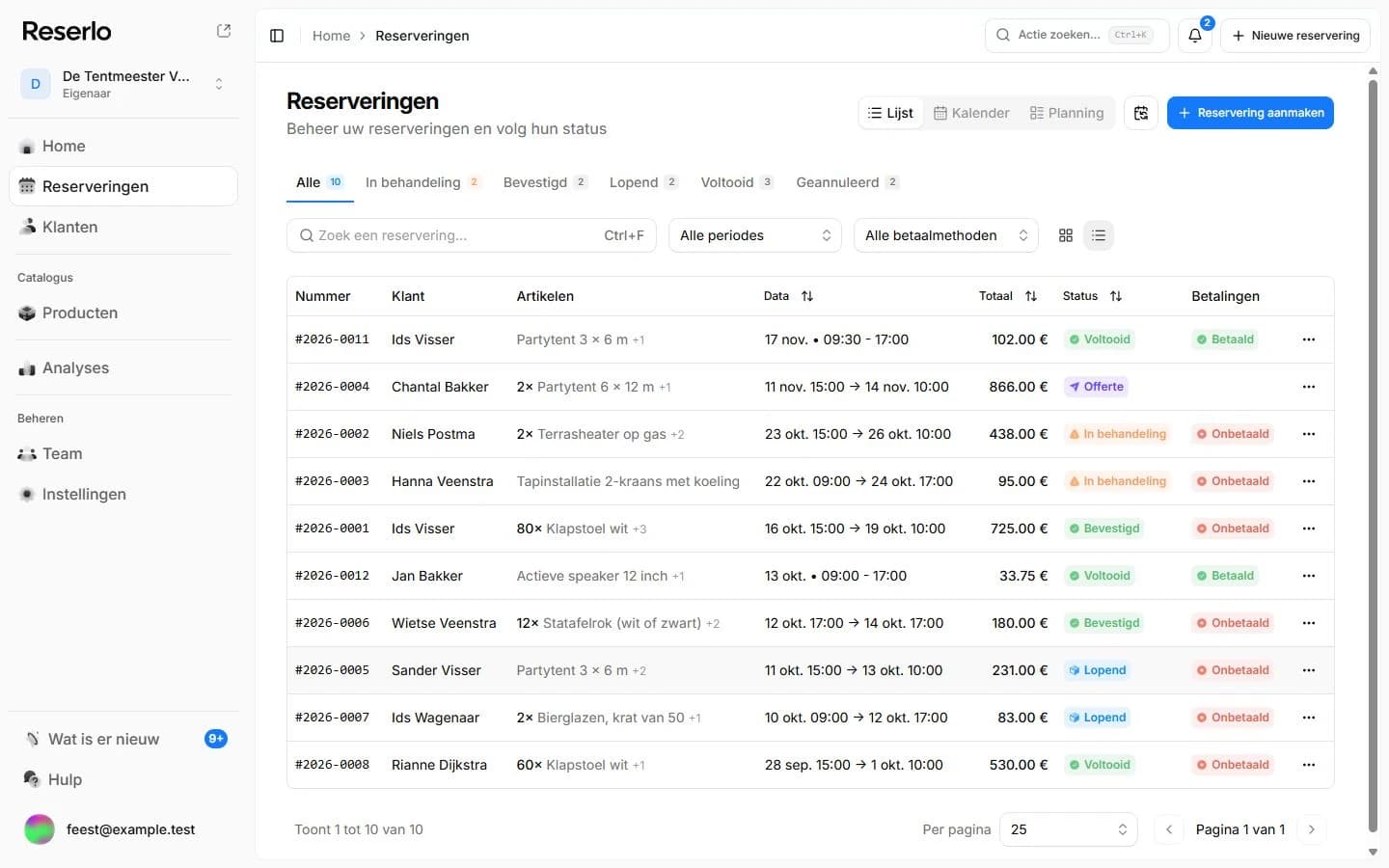Open the three-dot menu for #2026-0002

tap(1309, 434)
